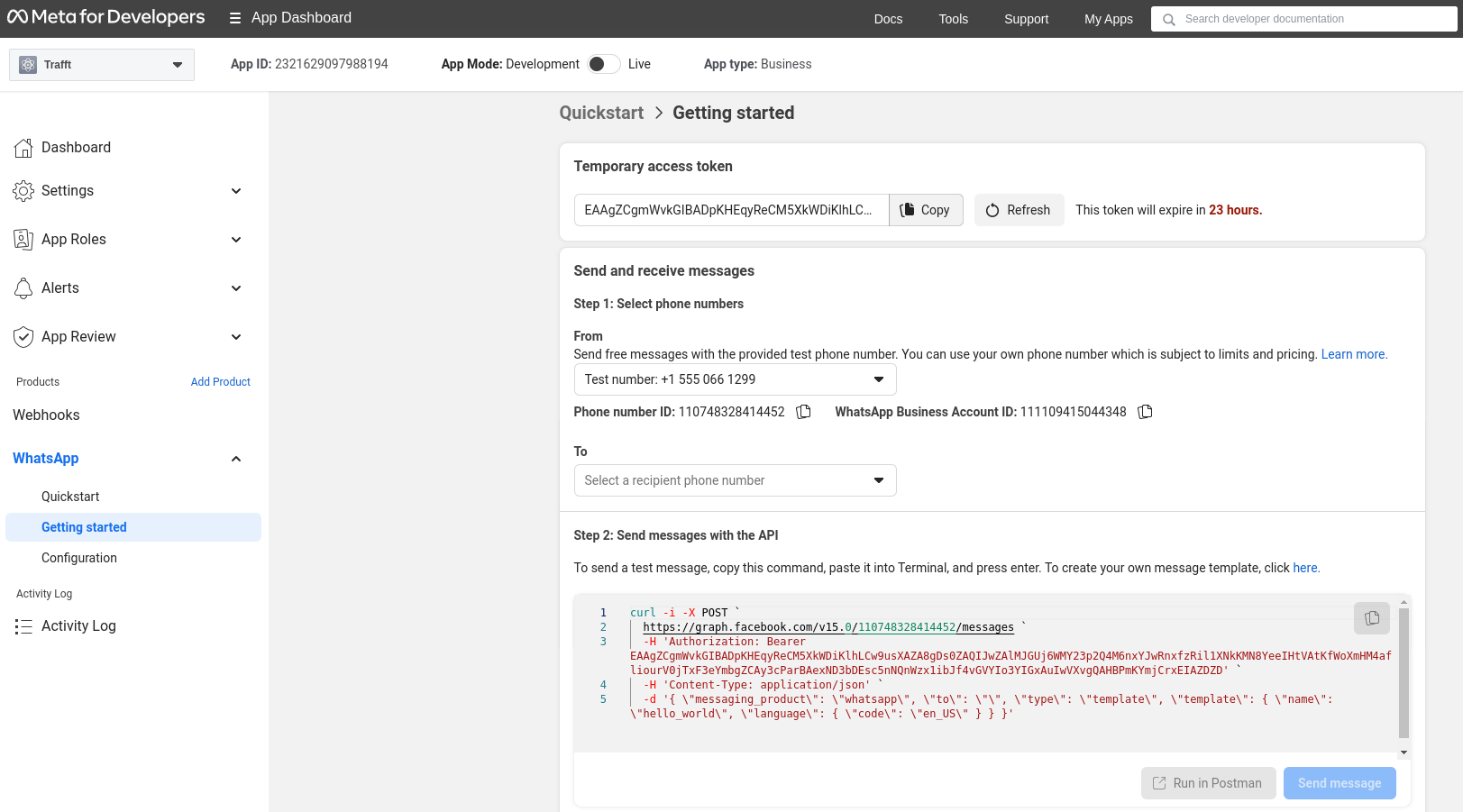Click the code block vertical scrollbar

pos(1404,671)
